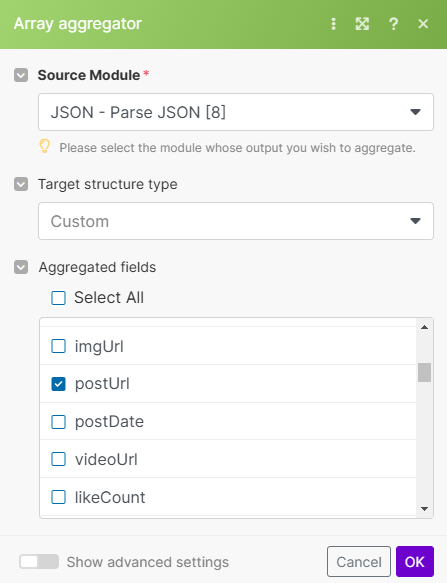
Task: Check the likeCount field checkbox
Action: [x=58, y=497]
